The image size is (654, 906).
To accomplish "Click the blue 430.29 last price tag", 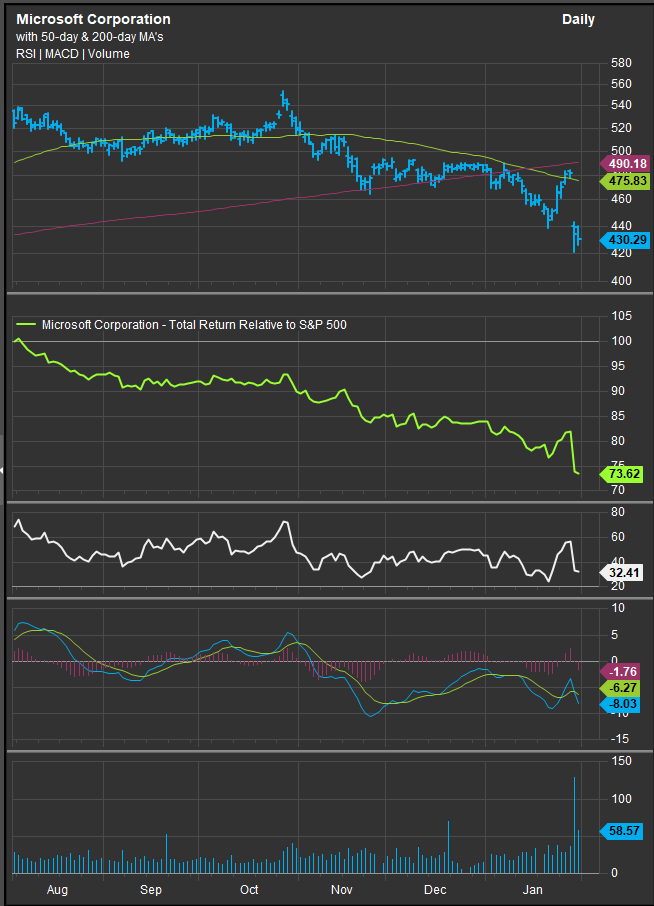I will 625,240.
